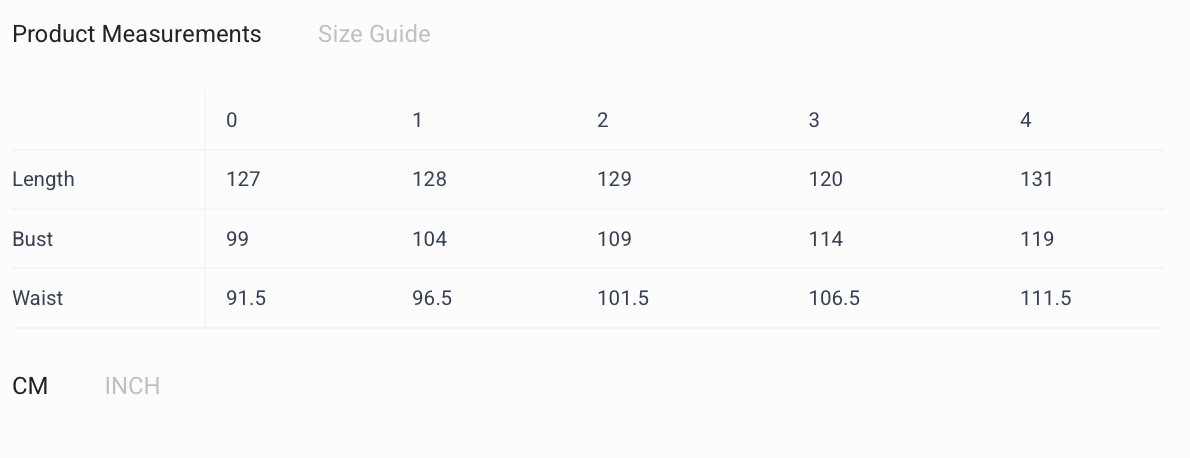The height and width of the screenshot is (458, 1190).
Task: Click the size 1 column header
Action: (417, 120)
